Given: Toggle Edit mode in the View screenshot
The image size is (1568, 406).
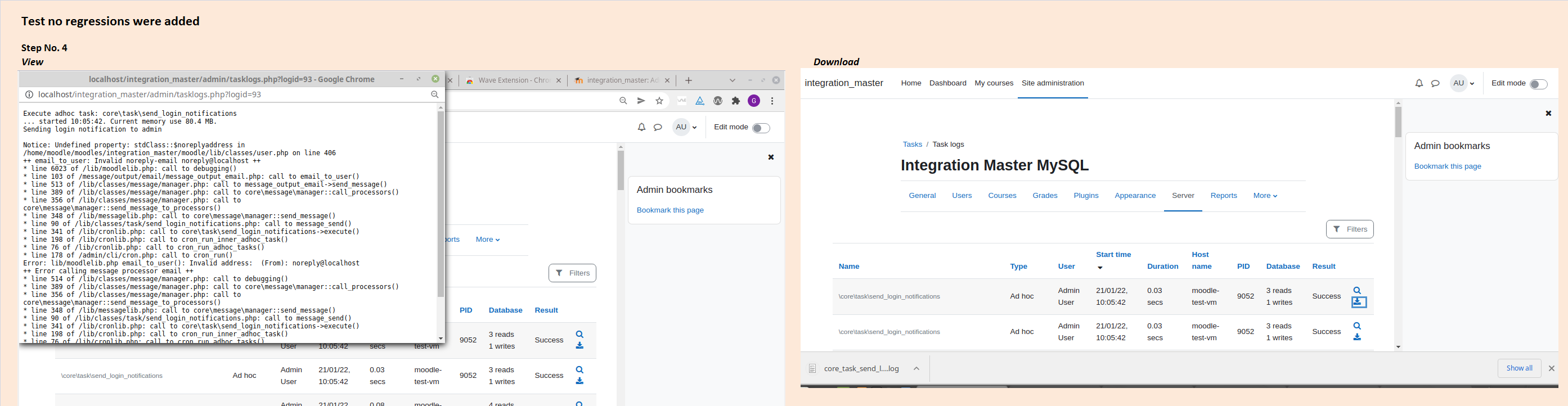Looking at the screenshot, I should [761, 128].
